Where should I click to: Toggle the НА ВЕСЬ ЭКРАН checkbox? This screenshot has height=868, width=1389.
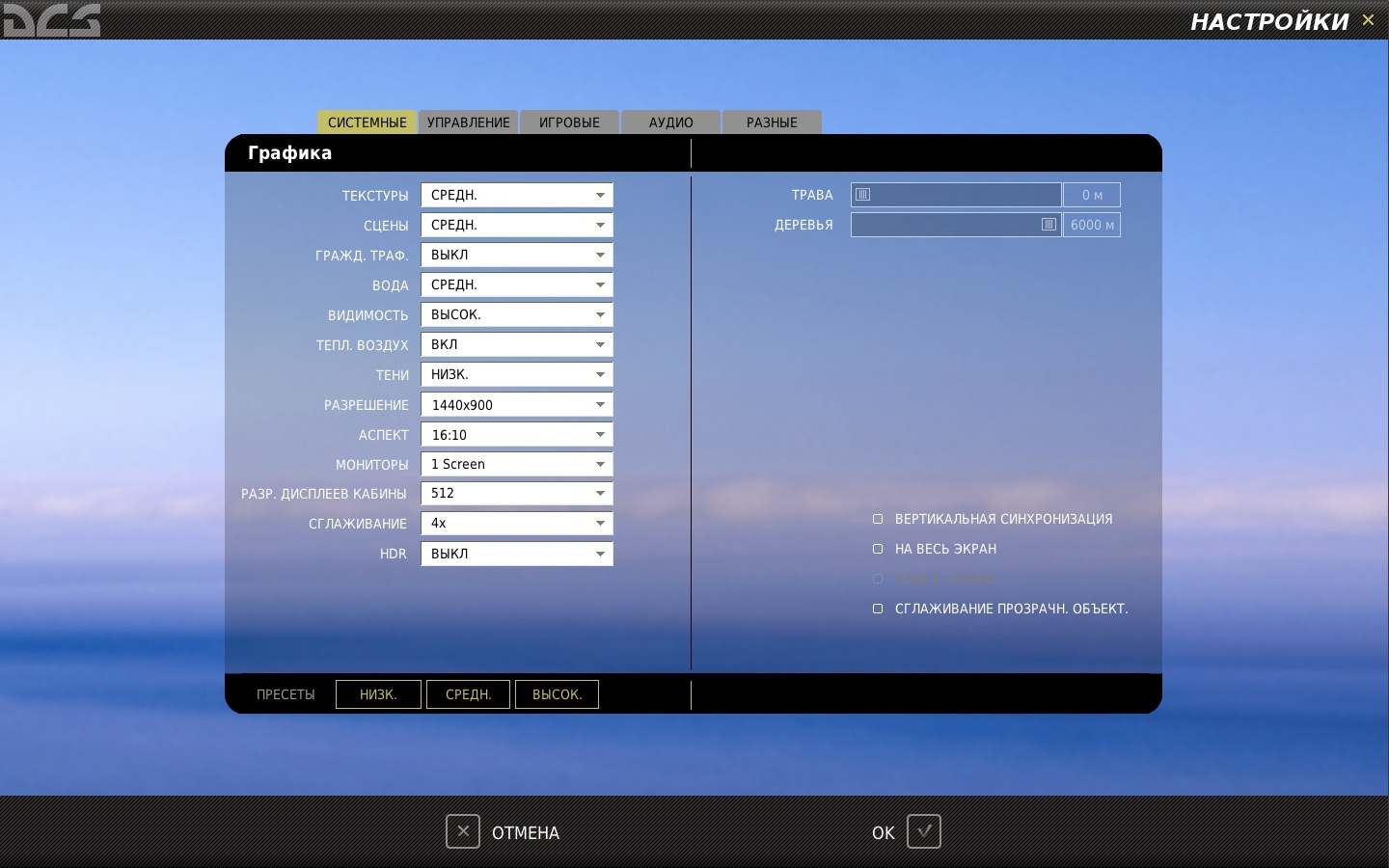pos(878,549)
